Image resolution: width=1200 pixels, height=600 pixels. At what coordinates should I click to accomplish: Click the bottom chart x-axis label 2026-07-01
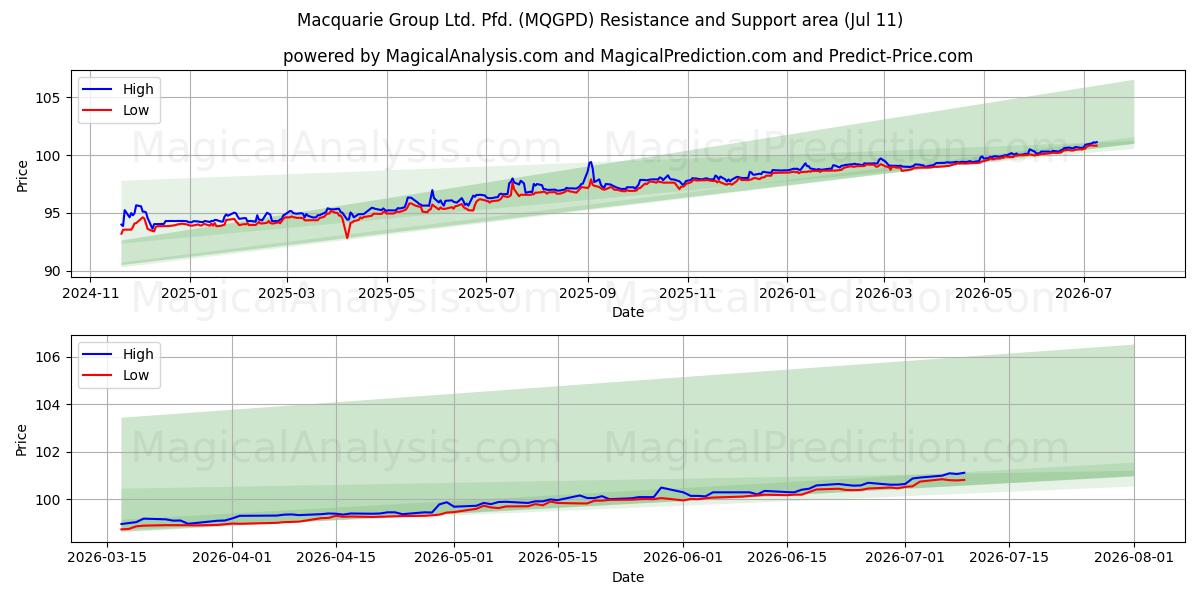[x=906, y=559]
